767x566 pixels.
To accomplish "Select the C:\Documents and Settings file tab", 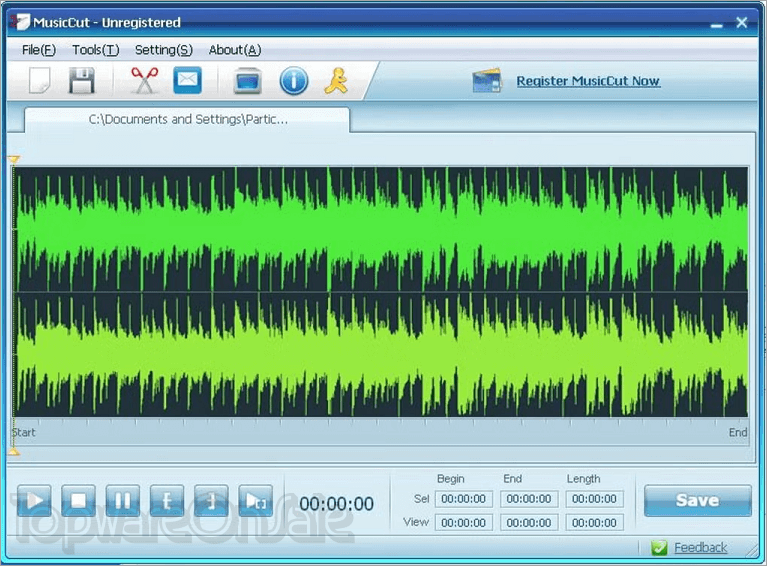I will tap(188, 119).
